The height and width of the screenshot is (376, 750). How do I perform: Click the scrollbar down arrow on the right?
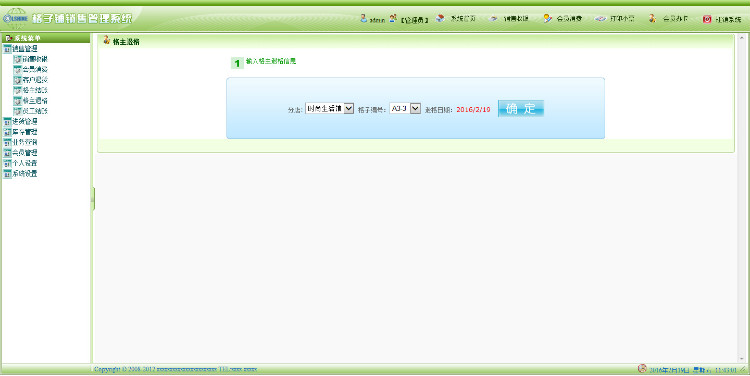742,360
